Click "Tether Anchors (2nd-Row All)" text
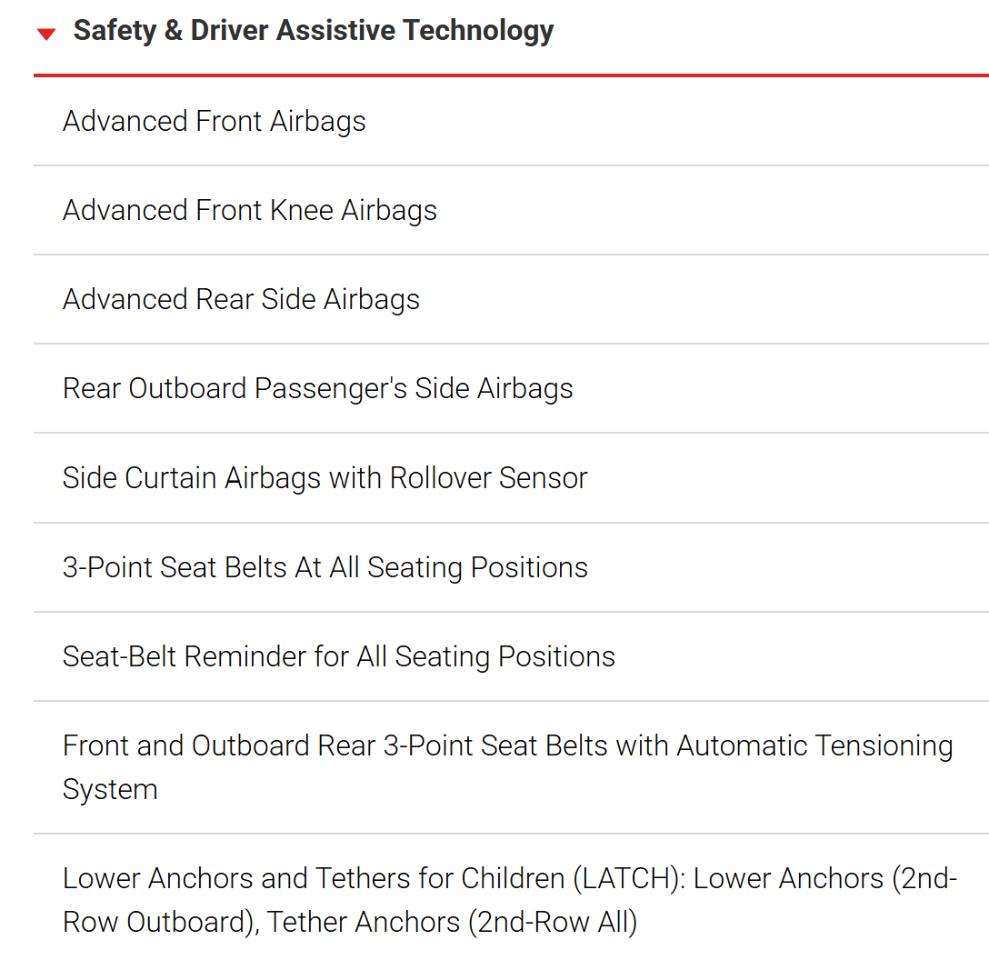Image resolution: width=989 pixels, height=960 pixels. point(452,922)
